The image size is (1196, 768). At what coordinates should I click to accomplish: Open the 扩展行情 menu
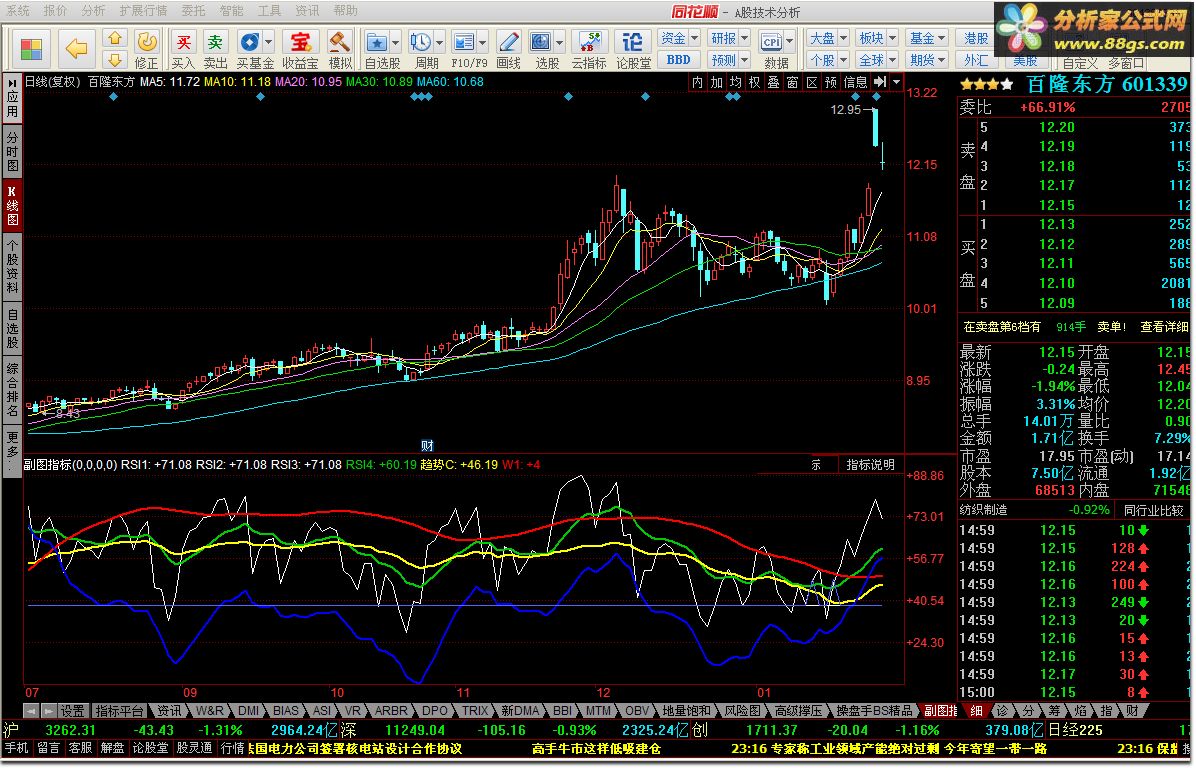143,10
